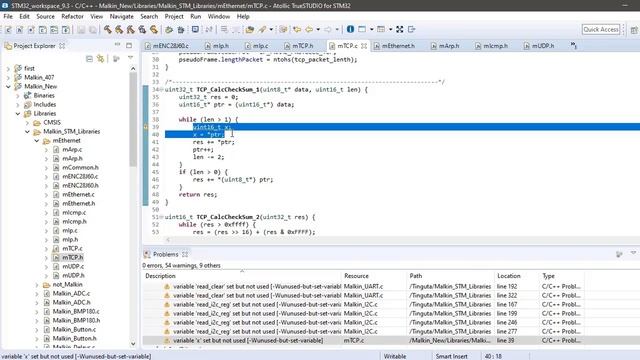Open the Navigate menu

pyautogui.click(x=121, y=16)
